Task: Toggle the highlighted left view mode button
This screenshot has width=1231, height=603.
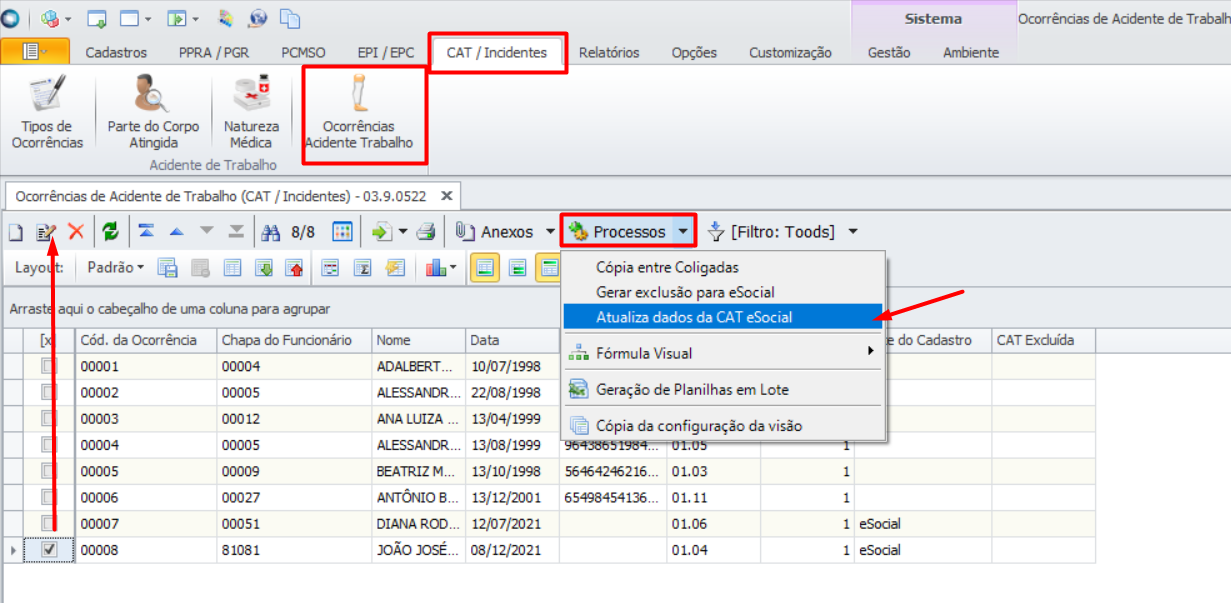Action: 485,268
